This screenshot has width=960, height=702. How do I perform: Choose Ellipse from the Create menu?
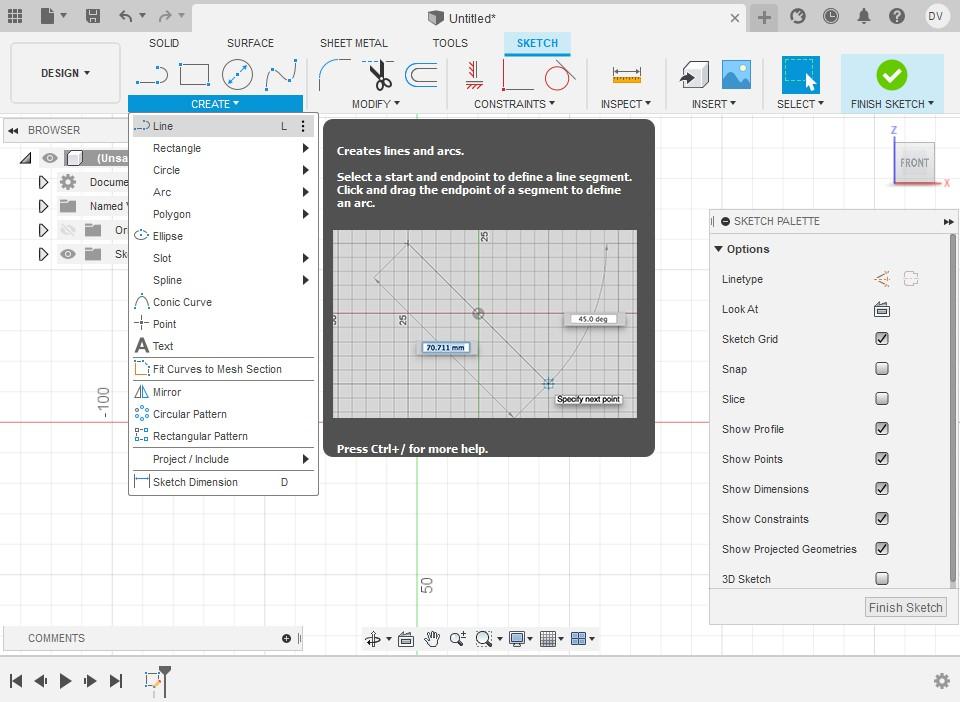223,236
